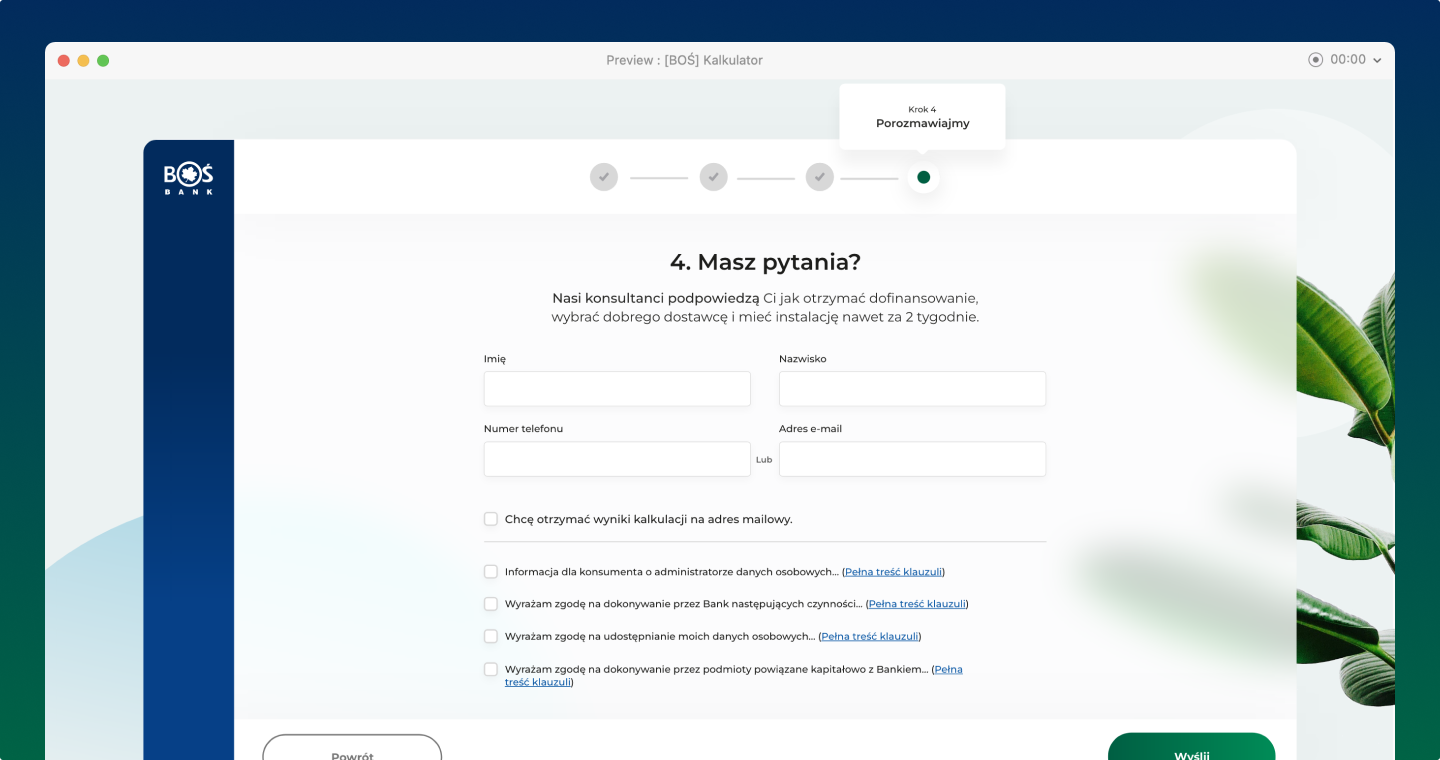1440x760 pixels.
Task: Tick consent for Bank actions checkbox
Action: pos(491,604)
